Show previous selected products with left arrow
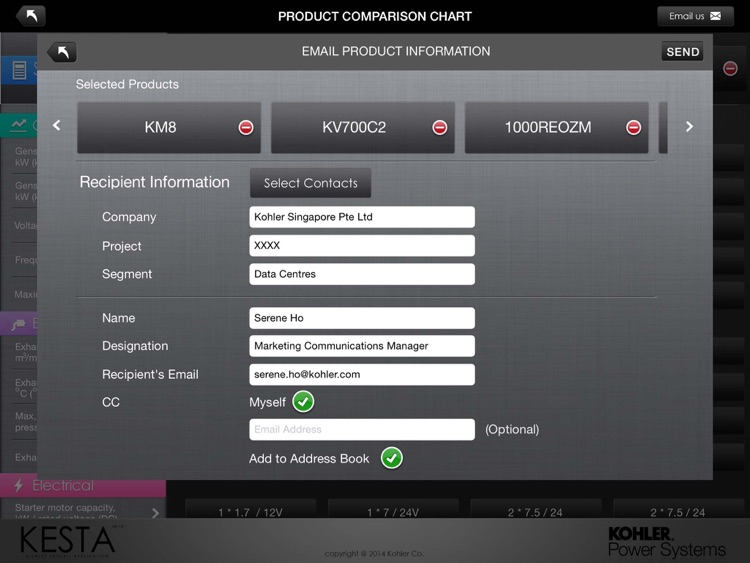Viewport: 750px width, 563px height. point(56,126)
